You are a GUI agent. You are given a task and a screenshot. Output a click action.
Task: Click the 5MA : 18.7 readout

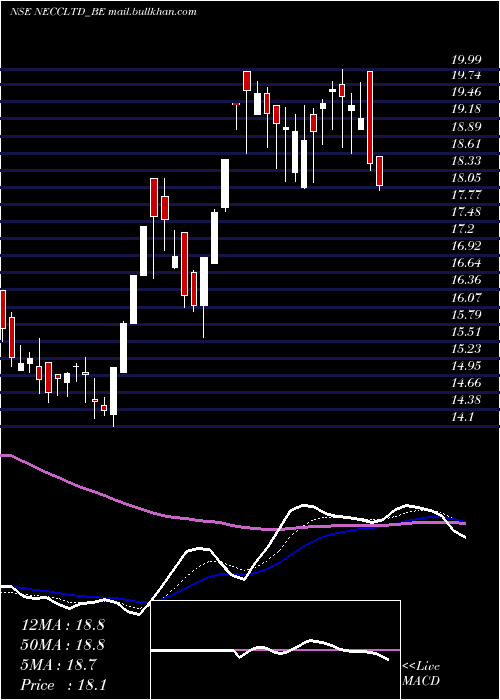(58, 665)
